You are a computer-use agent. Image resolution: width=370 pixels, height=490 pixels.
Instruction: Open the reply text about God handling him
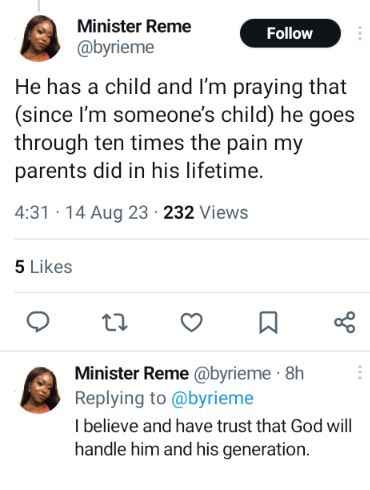click(213, 437)
